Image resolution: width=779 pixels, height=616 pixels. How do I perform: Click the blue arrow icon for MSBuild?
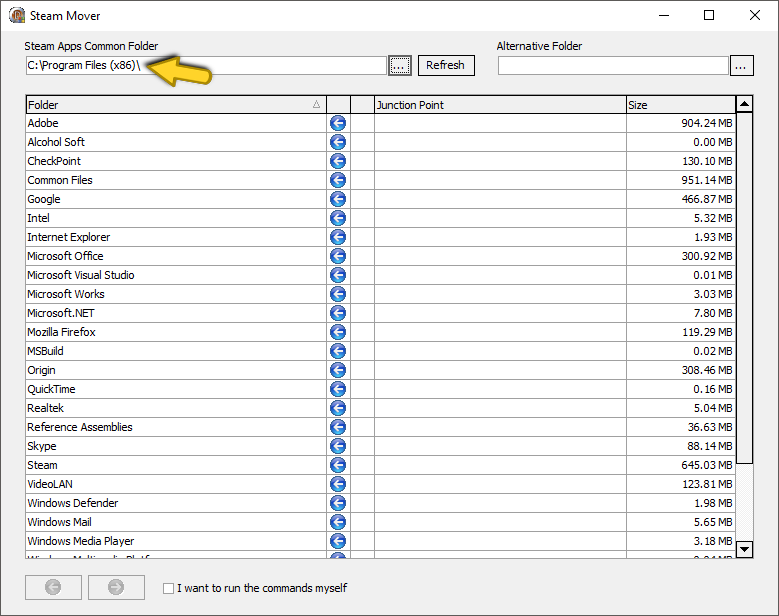coord(338,351)
